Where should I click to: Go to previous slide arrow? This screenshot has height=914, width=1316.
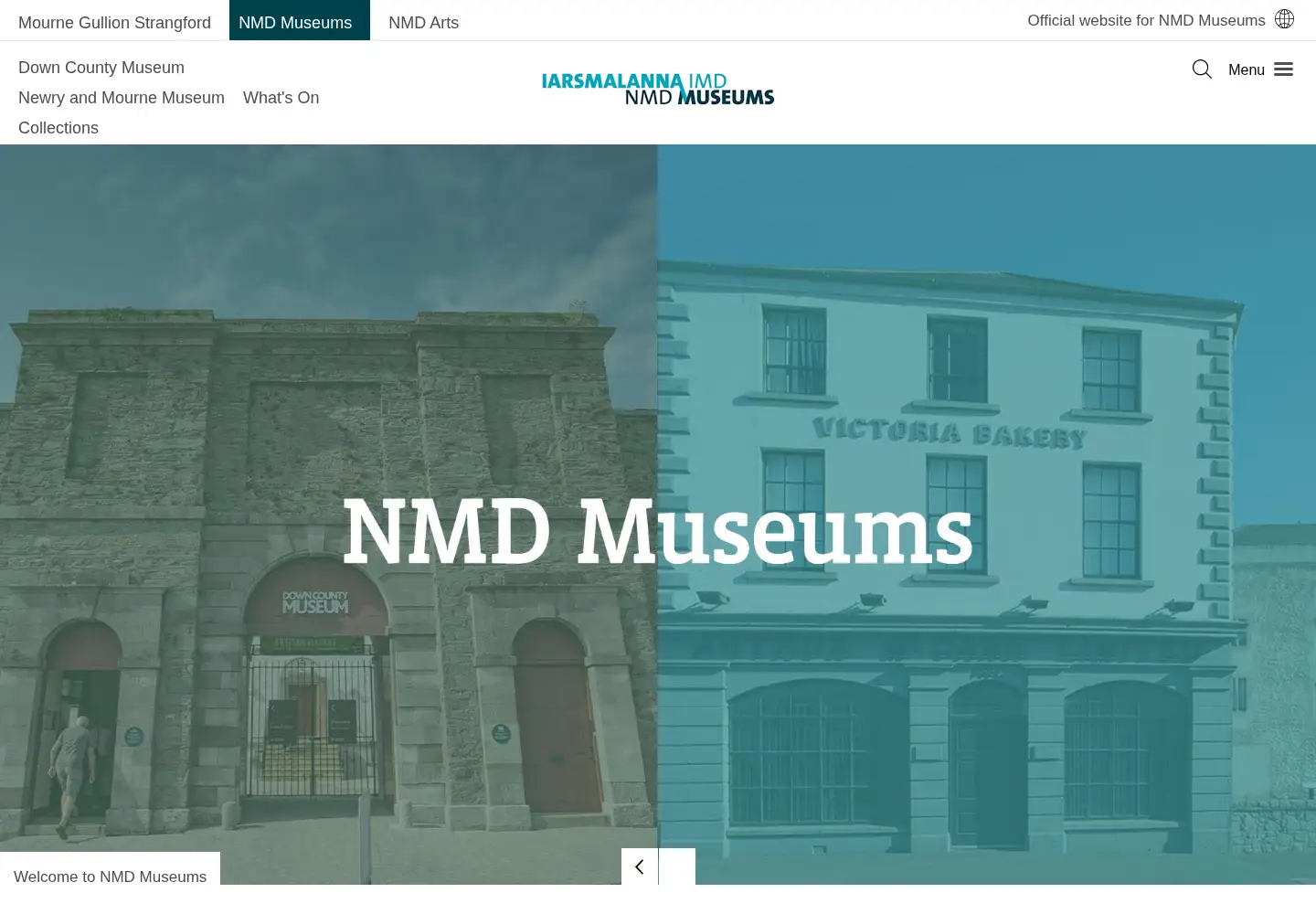640,866
